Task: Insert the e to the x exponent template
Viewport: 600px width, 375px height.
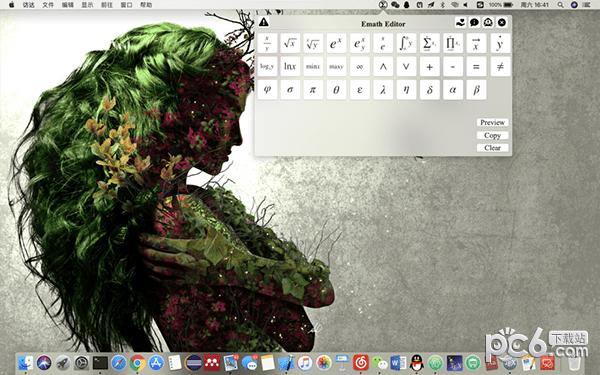Action: 336,43
